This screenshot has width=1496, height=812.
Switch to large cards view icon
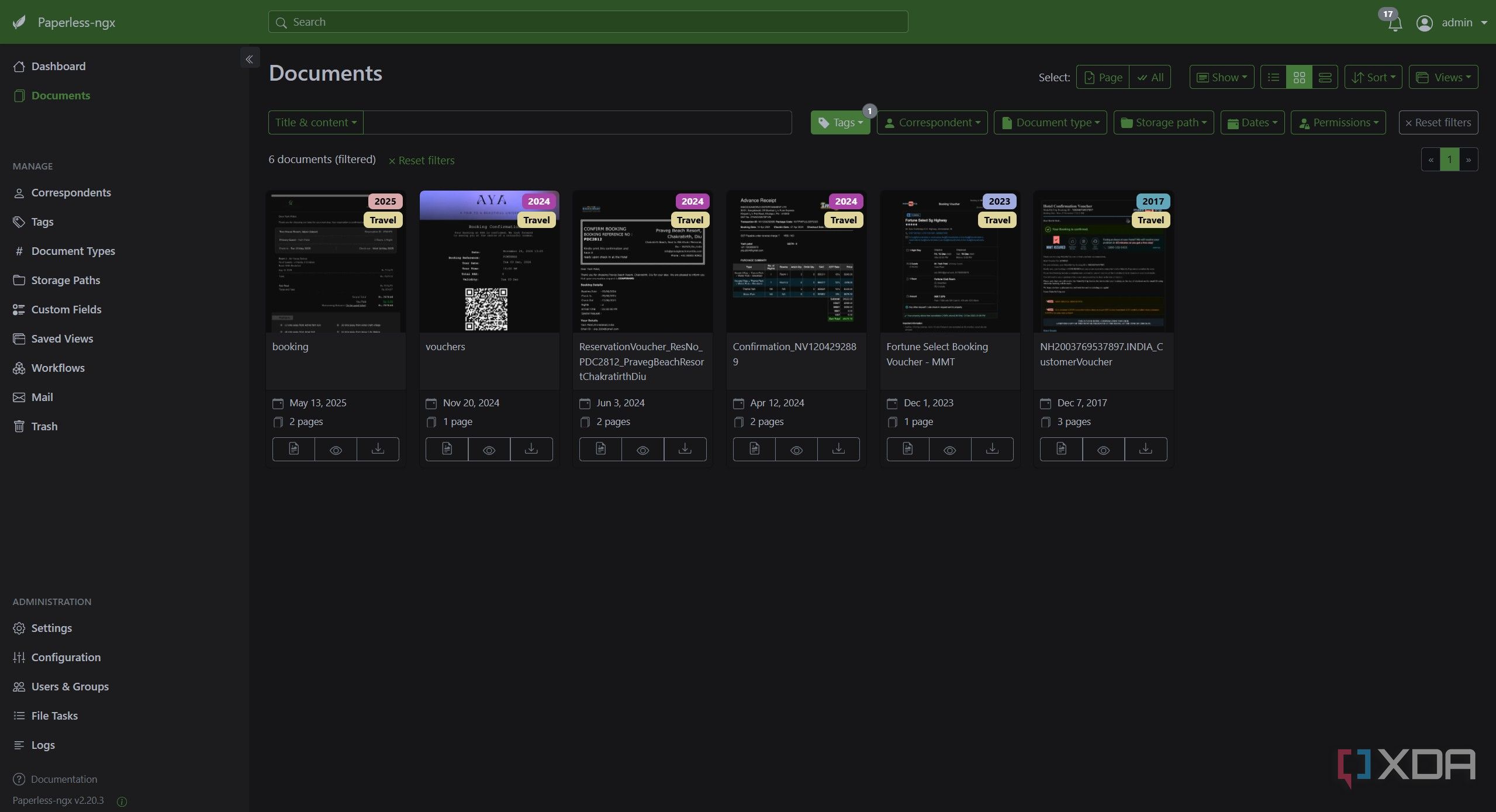tap(1325, 77)
